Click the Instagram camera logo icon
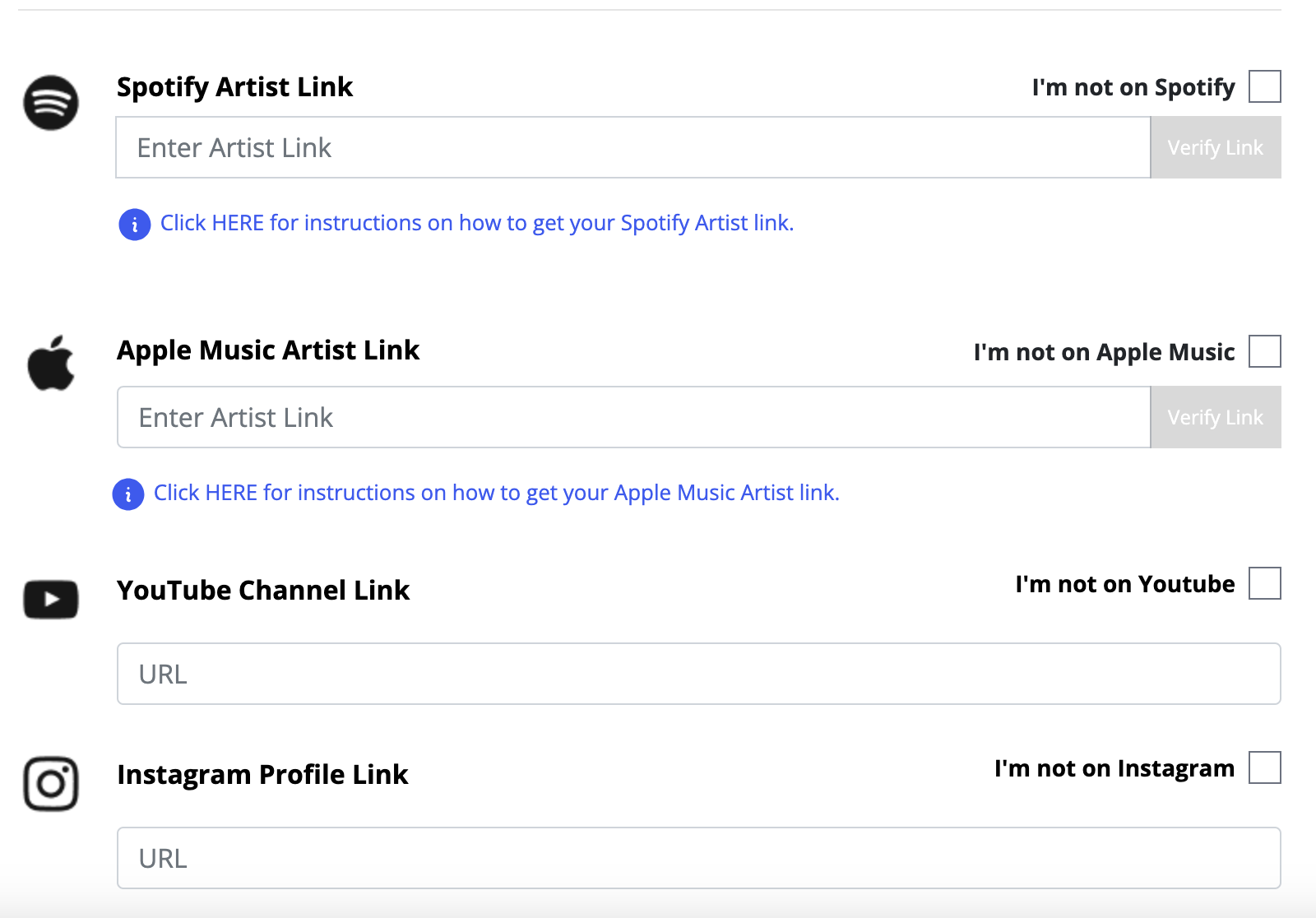1316x918 pixels. tap(51, 784)
